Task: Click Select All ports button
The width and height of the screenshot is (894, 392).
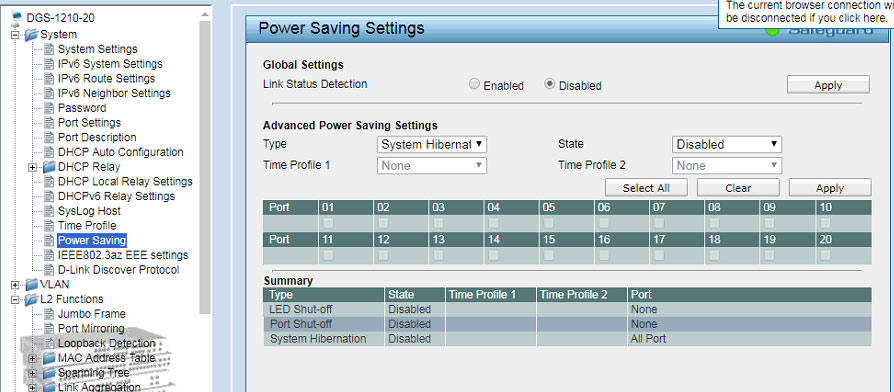Action: point(646,187)
